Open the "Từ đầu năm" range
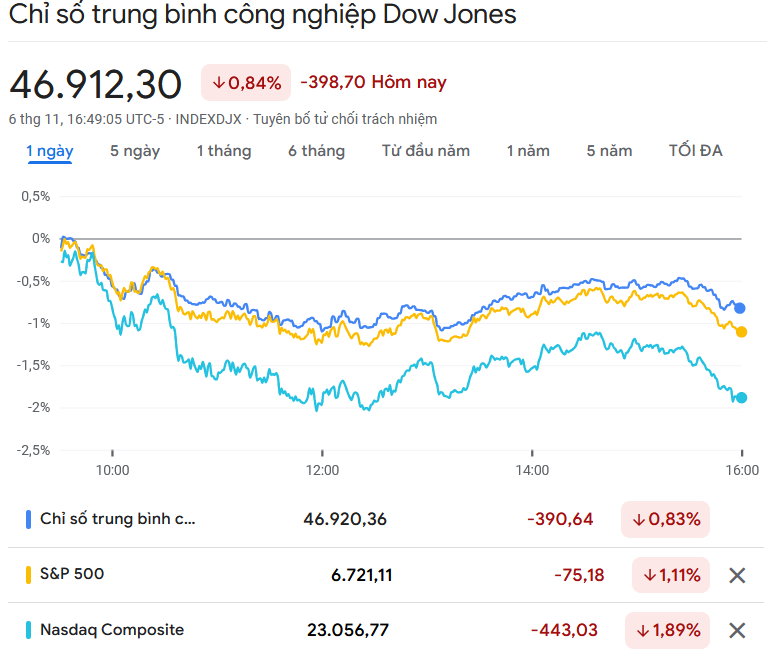 click(x=426, y=151)
